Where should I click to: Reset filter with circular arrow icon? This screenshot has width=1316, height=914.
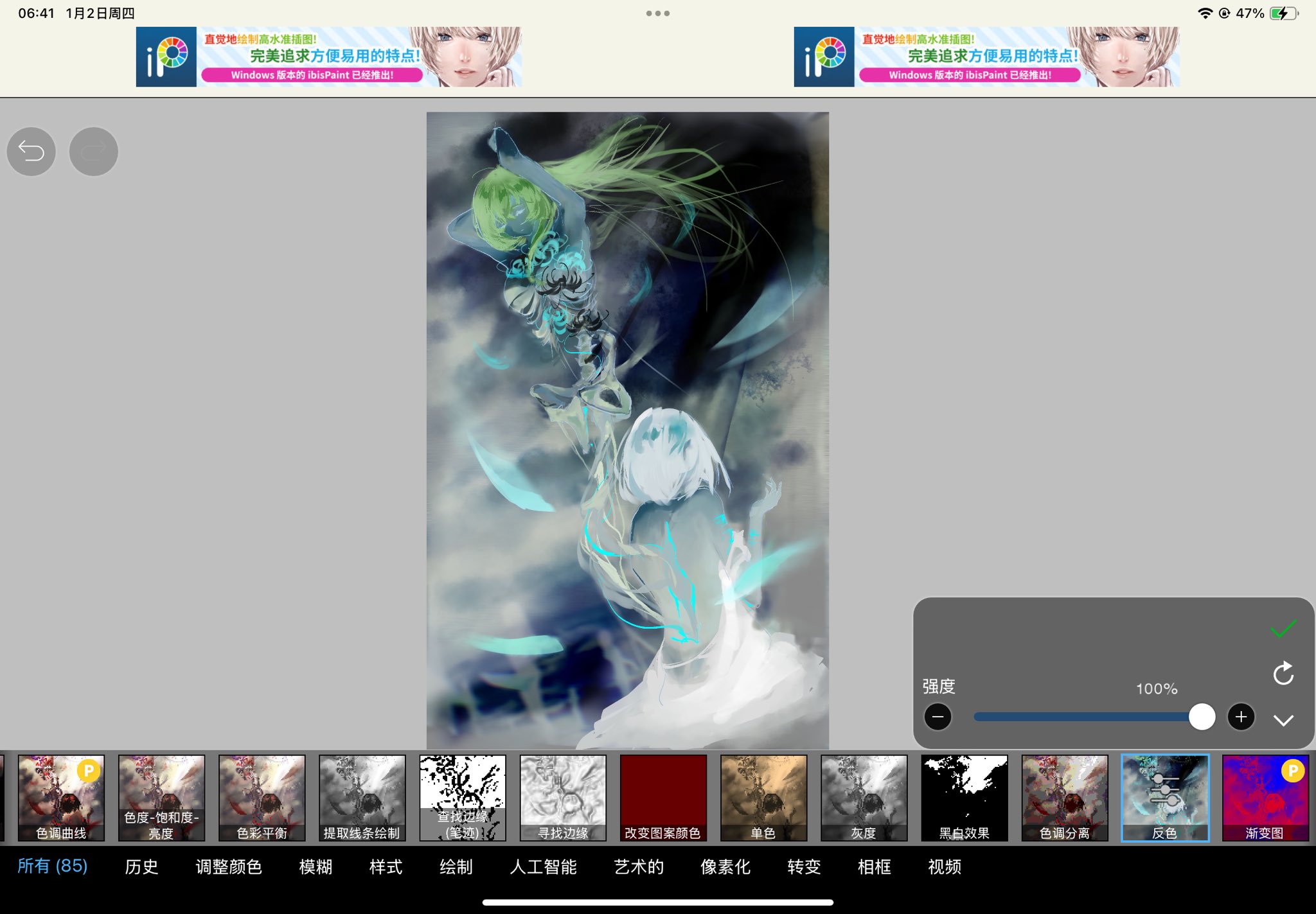coord(1283,674)
